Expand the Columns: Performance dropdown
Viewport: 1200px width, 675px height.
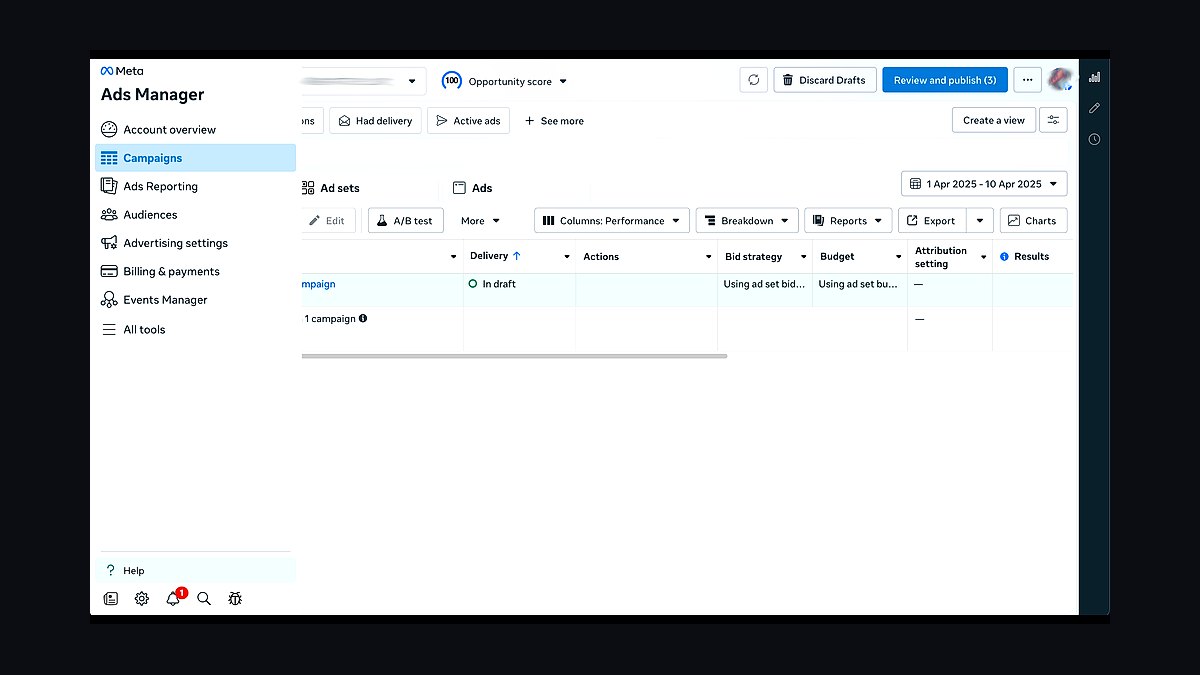pos(612,221)
